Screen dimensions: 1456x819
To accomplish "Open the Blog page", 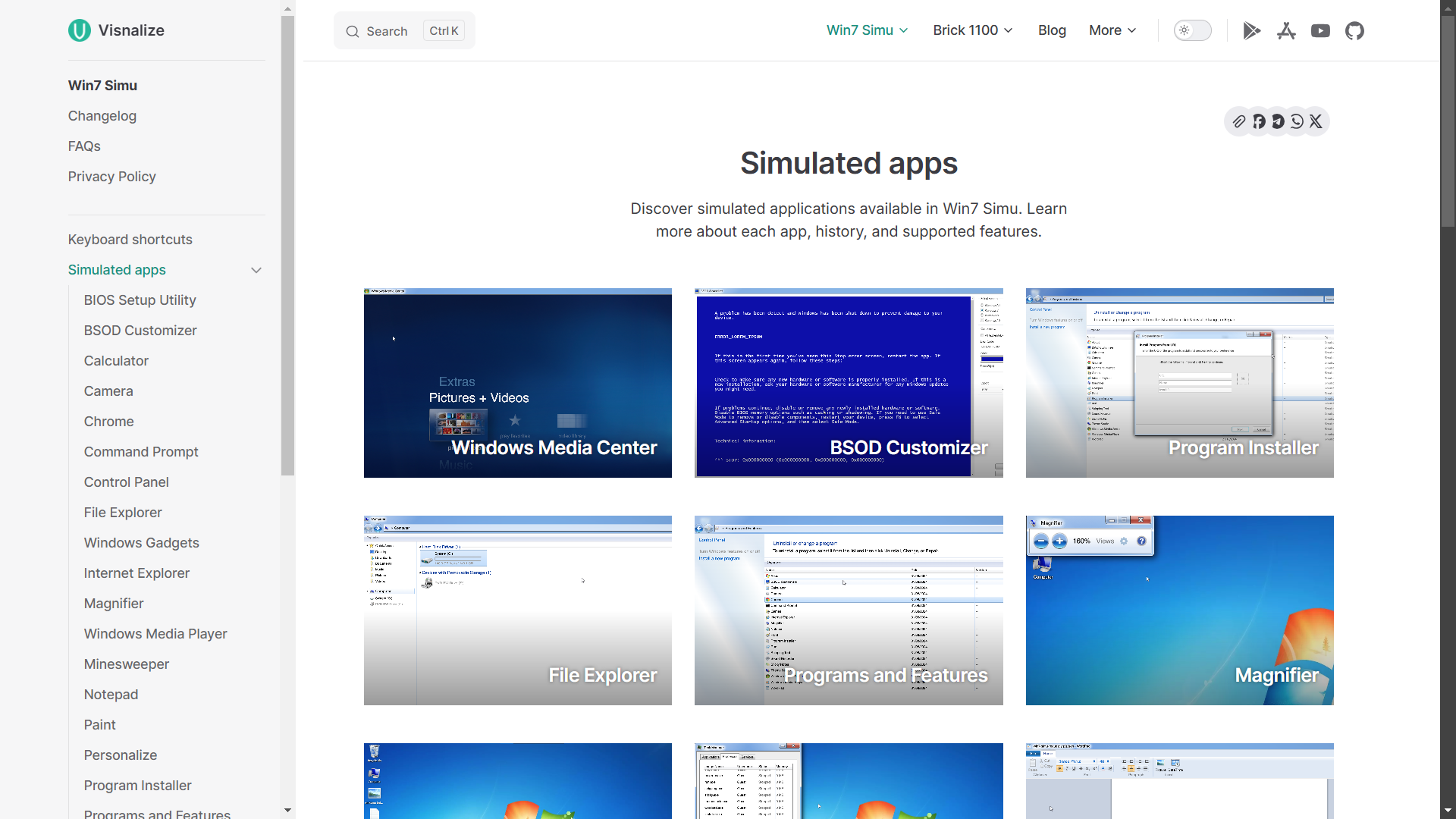I will 1052,30.
